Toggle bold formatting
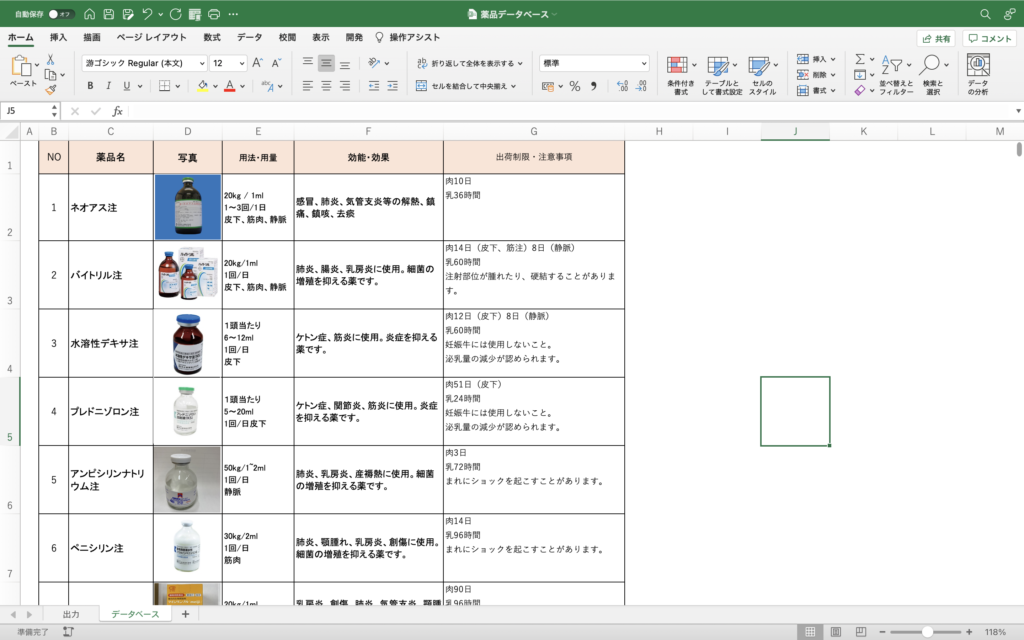 90,87
